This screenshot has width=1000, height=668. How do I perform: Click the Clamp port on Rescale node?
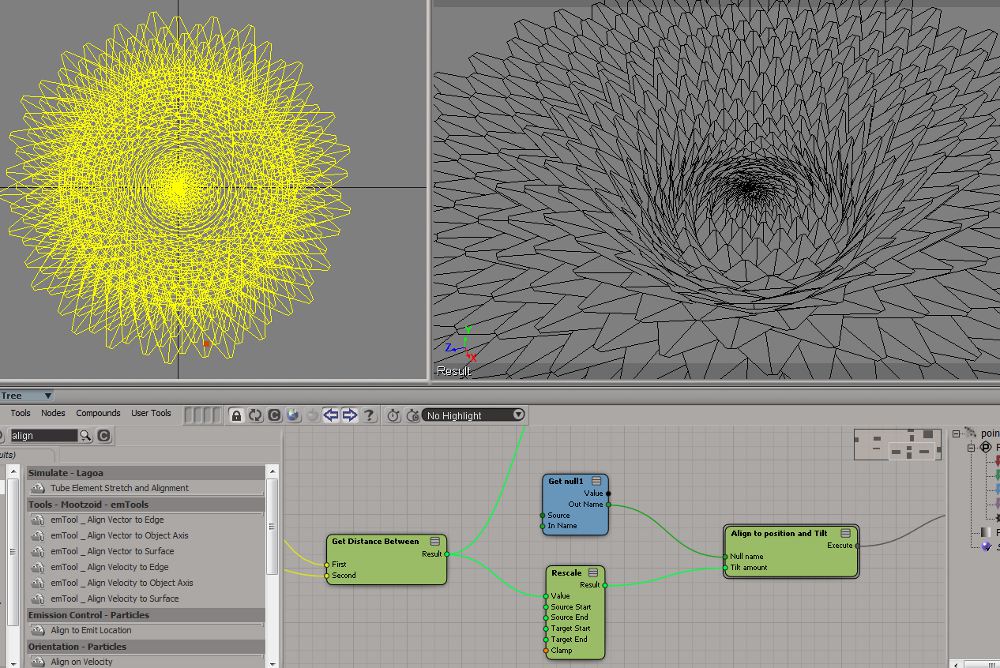pos(546,650)
